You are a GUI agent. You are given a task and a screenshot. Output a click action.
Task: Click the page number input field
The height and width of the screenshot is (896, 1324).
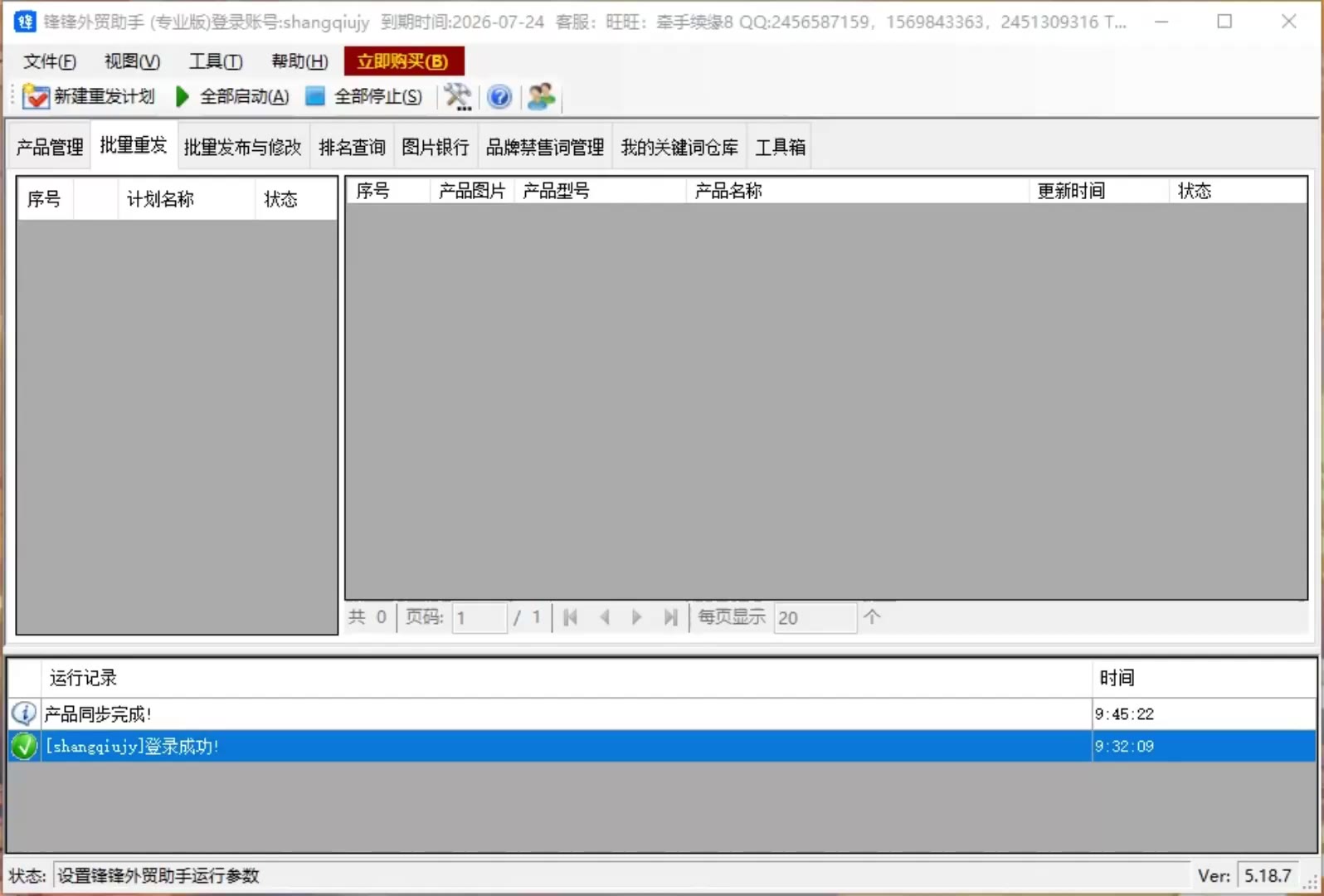(479, 618)
